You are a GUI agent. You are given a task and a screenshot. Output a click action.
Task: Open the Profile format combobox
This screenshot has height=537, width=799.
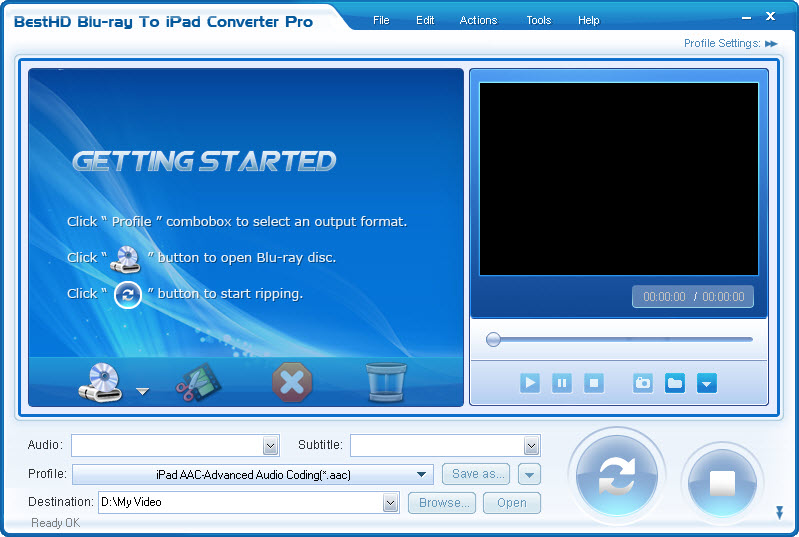pyautogui.click(x=253, y=474)
